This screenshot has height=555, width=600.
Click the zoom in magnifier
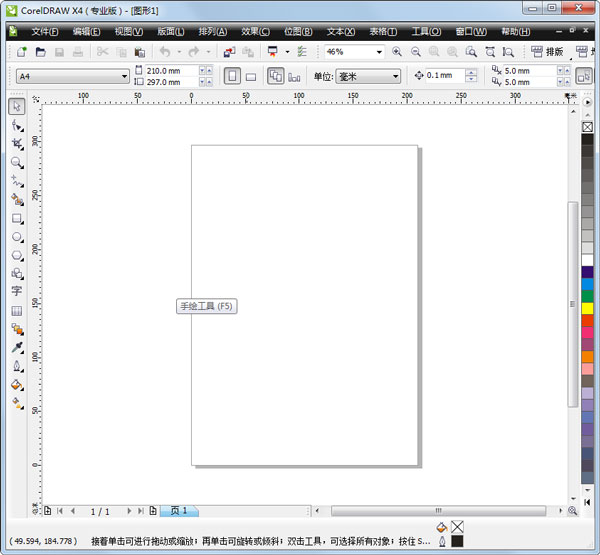tap(397, 52)
